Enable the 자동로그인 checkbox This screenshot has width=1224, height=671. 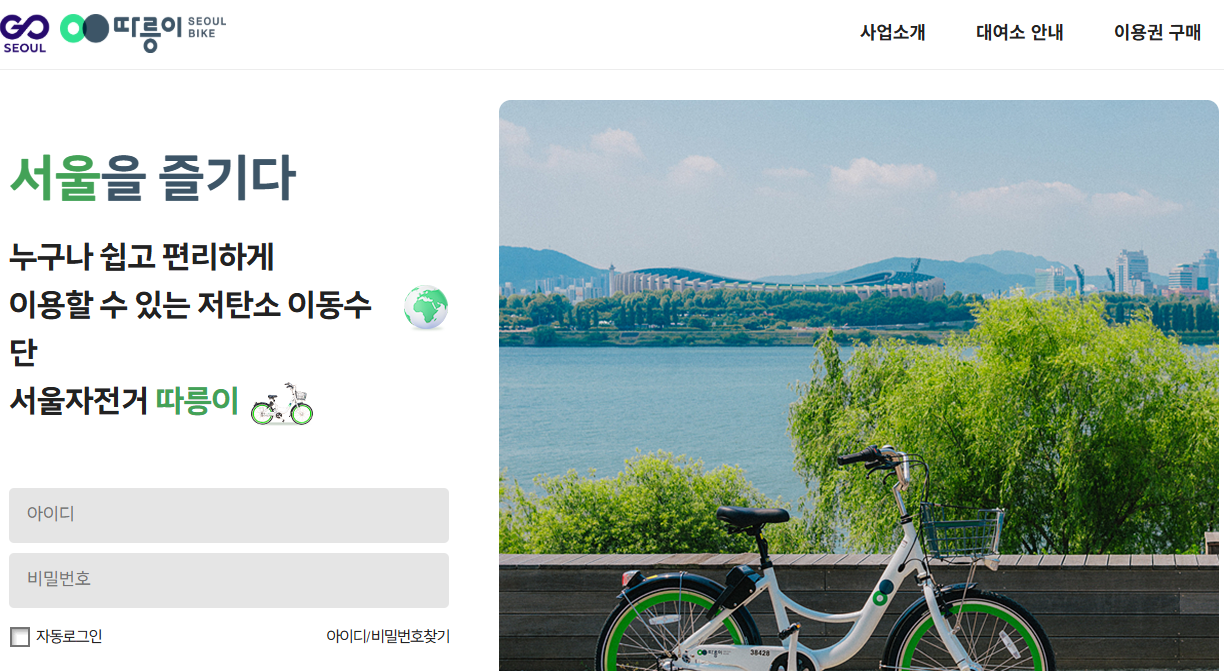click(20, 637)
